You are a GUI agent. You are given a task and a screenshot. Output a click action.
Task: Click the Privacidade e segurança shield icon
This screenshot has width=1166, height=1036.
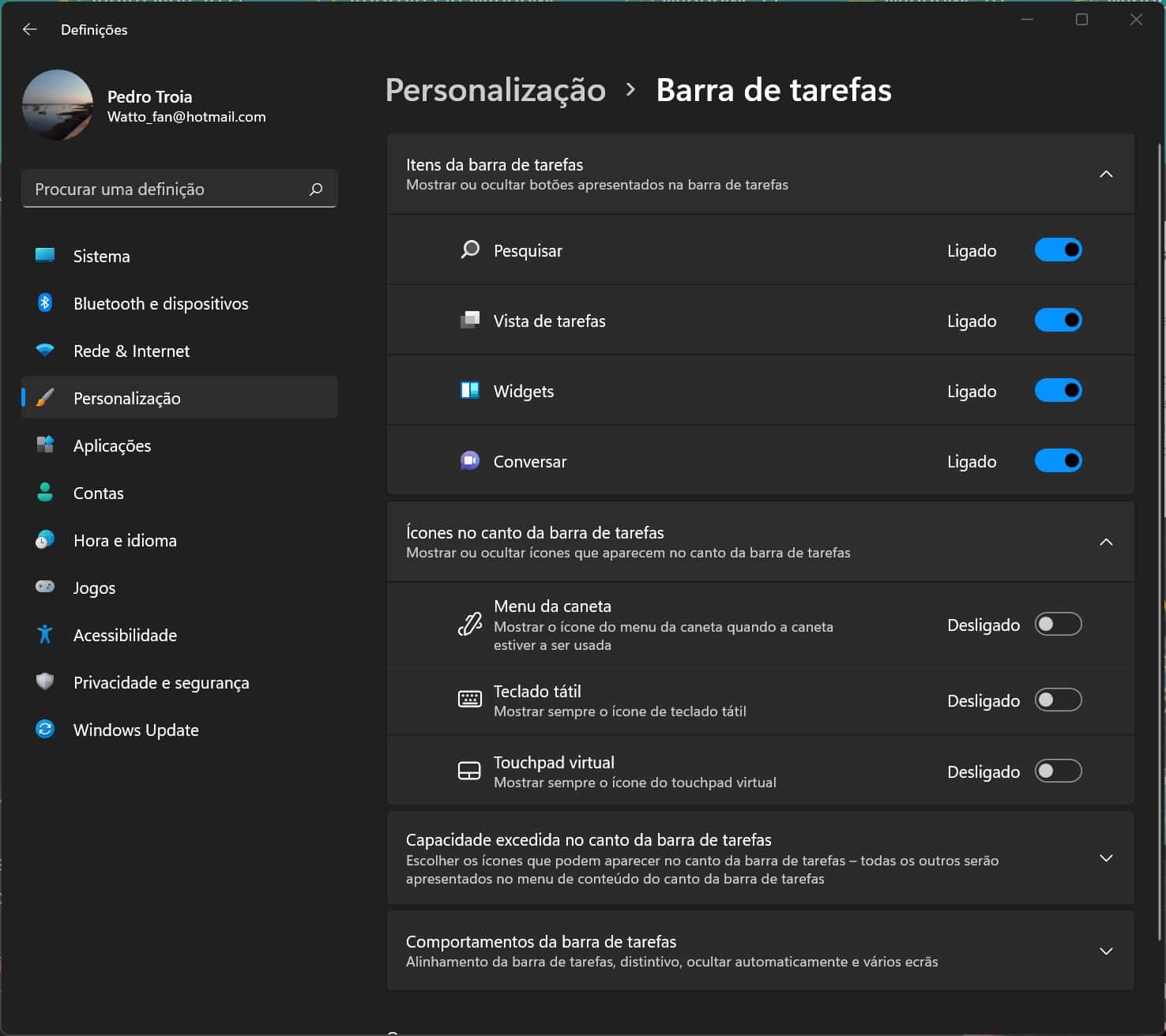[45, 681]
